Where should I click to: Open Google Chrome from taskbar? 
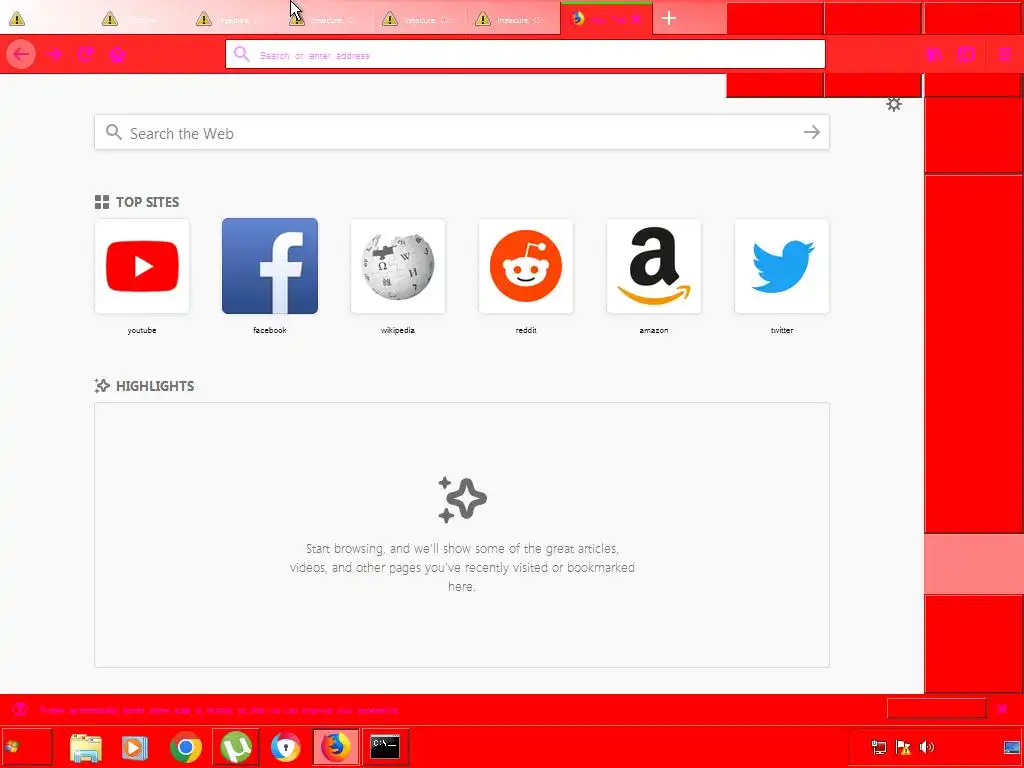185,747
